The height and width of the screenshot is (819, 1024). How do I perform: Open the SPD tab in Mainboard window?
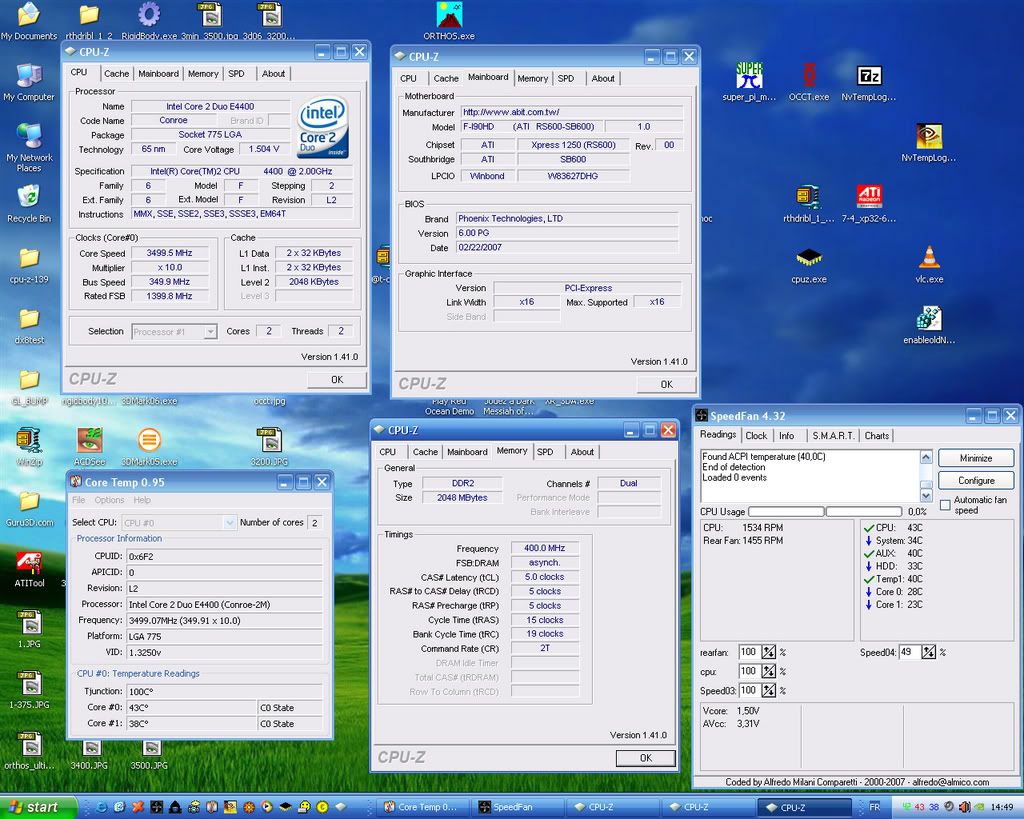[566, 78]
